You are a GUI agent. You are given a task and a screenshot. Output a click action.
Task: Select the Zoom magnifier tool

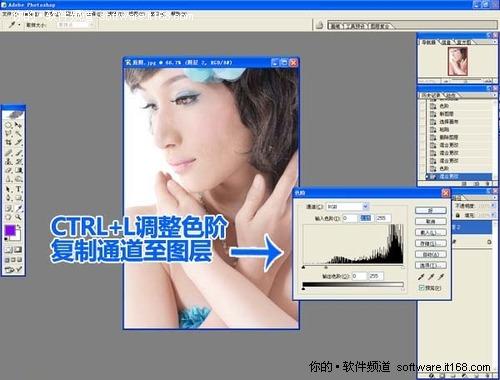pyautogui.click(x=18, y=217)
